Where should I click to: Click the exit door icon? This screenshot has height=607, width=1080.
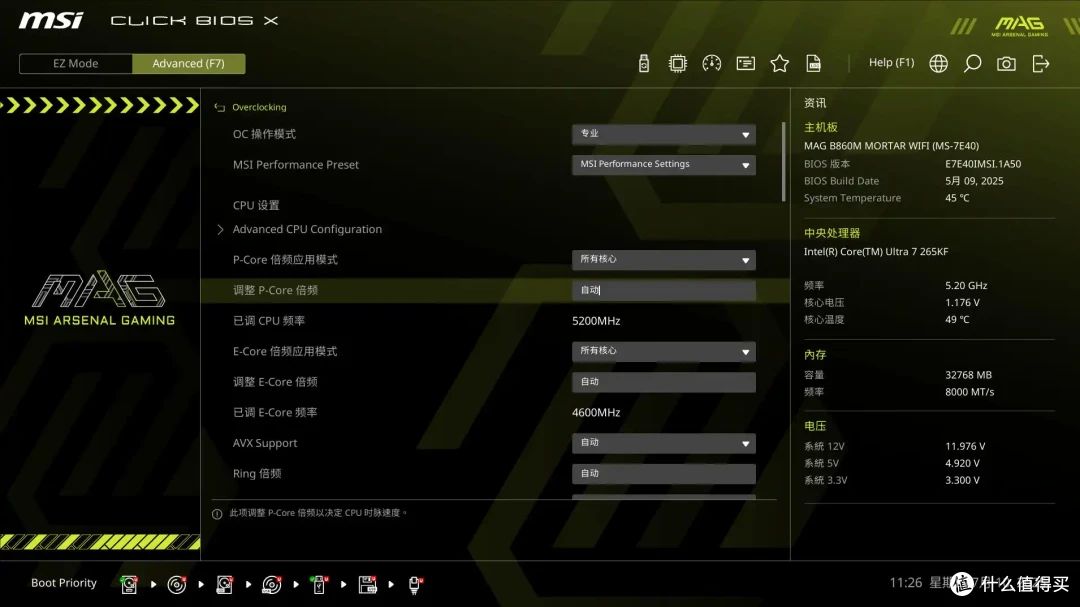tap(1041, 63)
